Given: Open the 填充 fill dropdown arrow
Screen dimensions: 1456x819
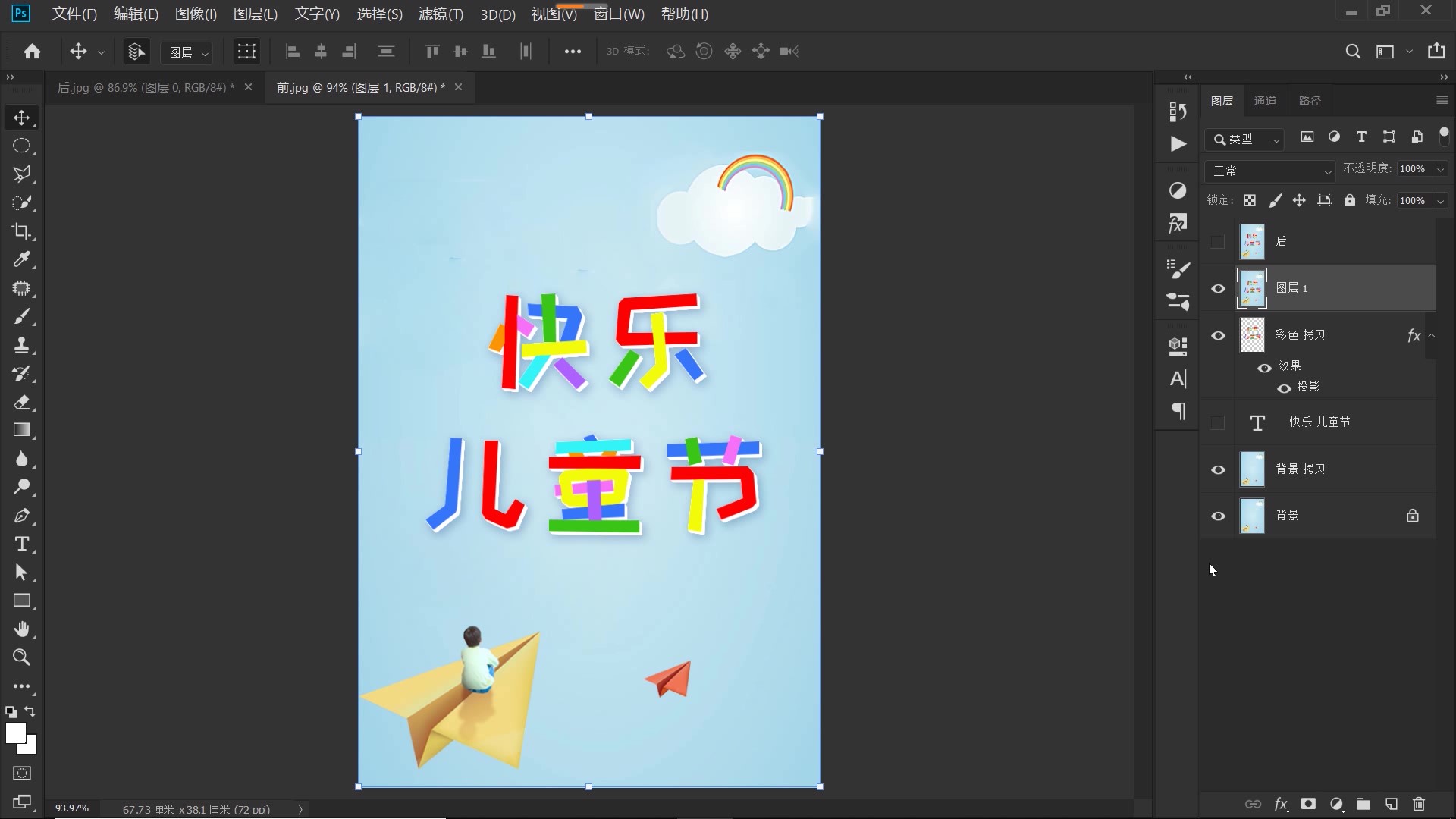Looking at the screenshot, I should point(1440,201).
